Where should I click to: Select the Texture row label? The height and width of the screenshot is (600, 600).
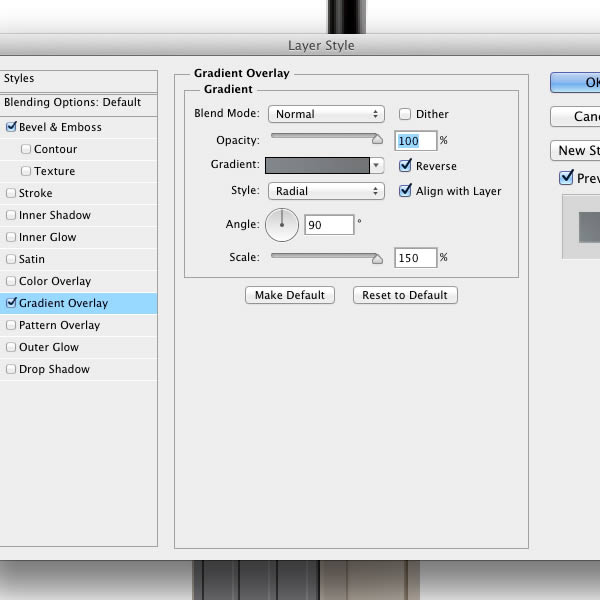(x=54, y=171)
